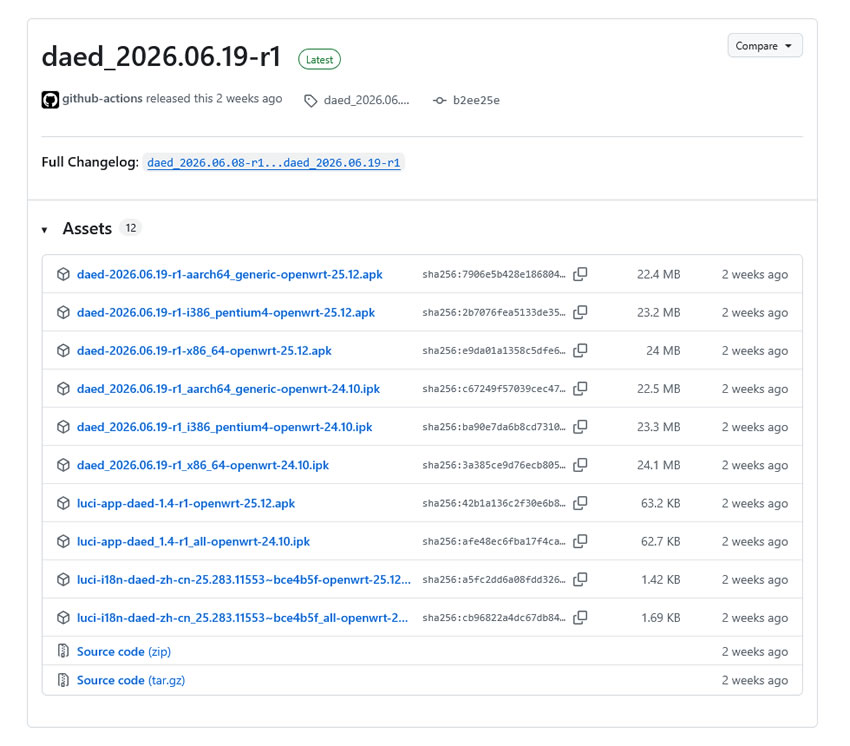Download daed x86_64 openwrt-24.10.ipk

[x=203, y=465]
